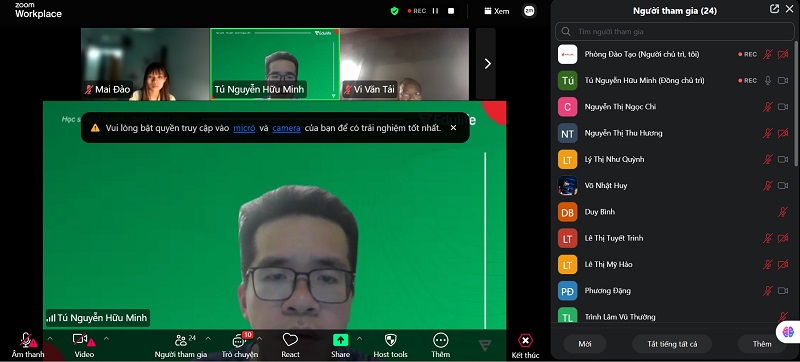Unmute Nguyễn Thị Ngọc Chi's microphone
The height and width of the screenshot is (362, 800).
tap(767, 107)
